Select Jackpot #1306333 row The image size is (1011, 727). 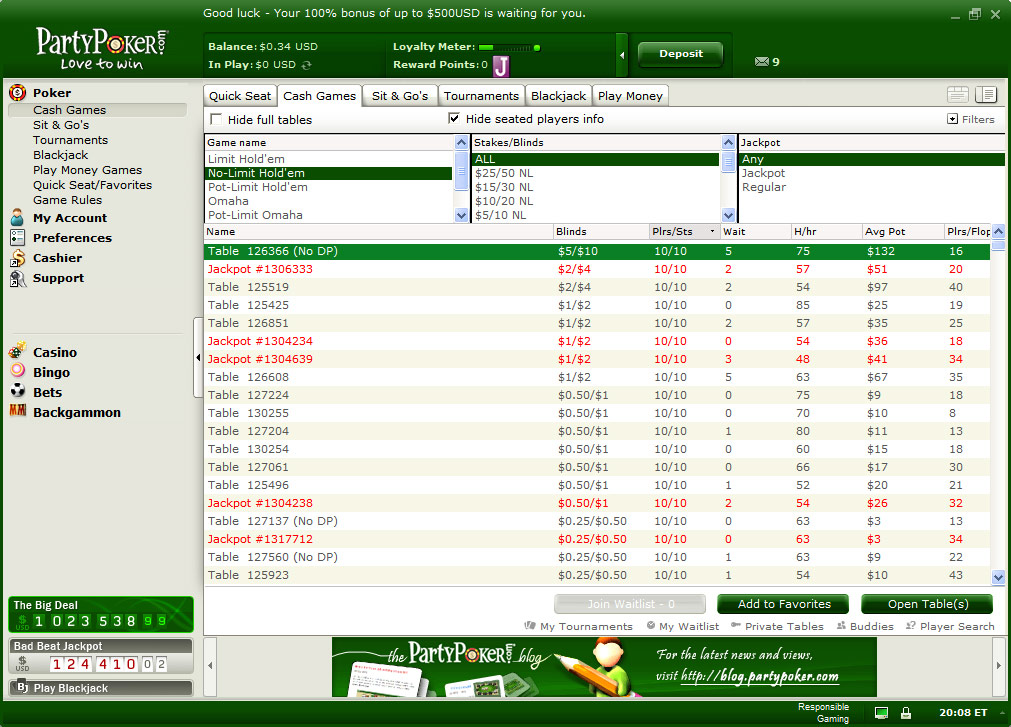point(597,269)
